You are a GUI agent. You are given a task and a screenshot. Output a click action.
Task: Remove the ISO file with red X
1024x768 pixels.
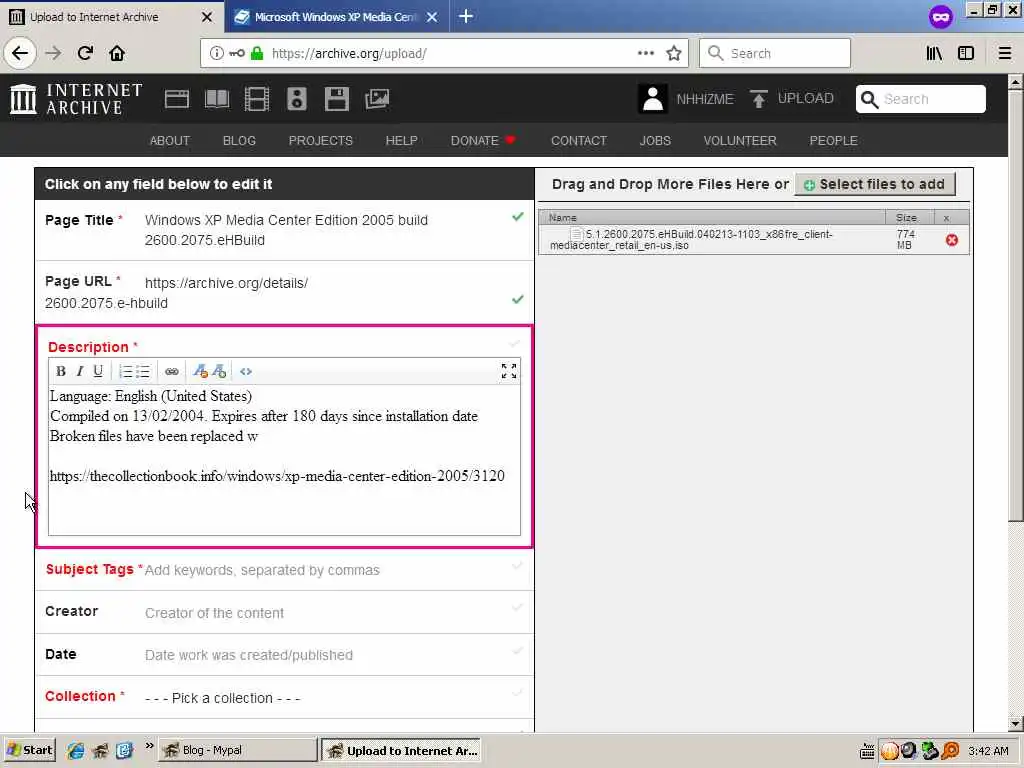pos(952,240)
